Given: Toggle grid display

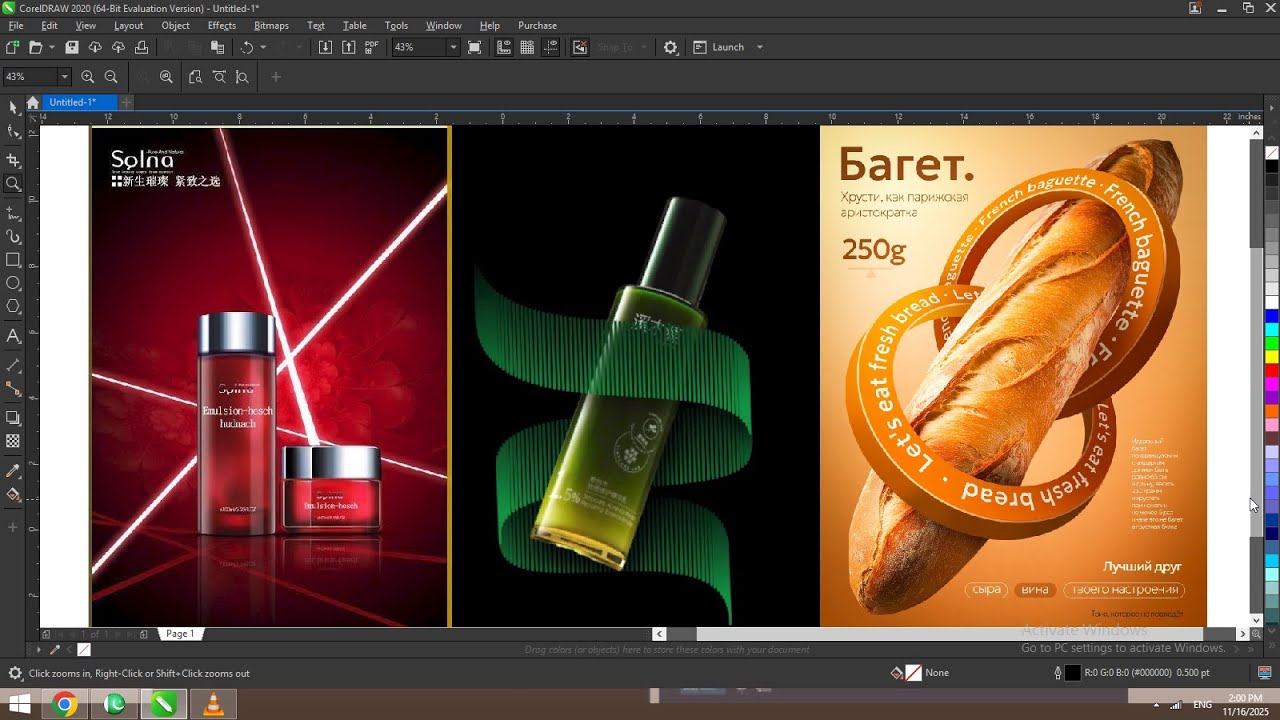Looking at the screenshot, I should click(x=527, y=47).
